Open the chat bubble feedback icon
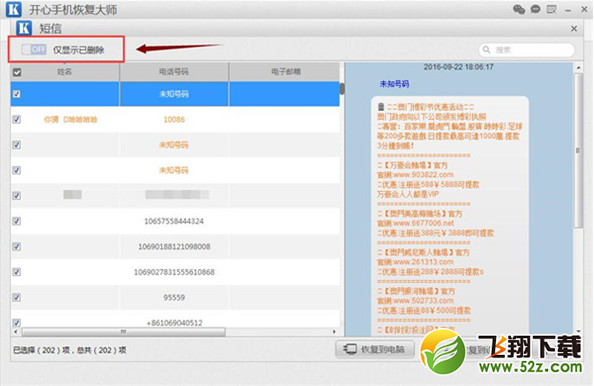This screenshot has width=594, height=386. (x=535, y=9)
